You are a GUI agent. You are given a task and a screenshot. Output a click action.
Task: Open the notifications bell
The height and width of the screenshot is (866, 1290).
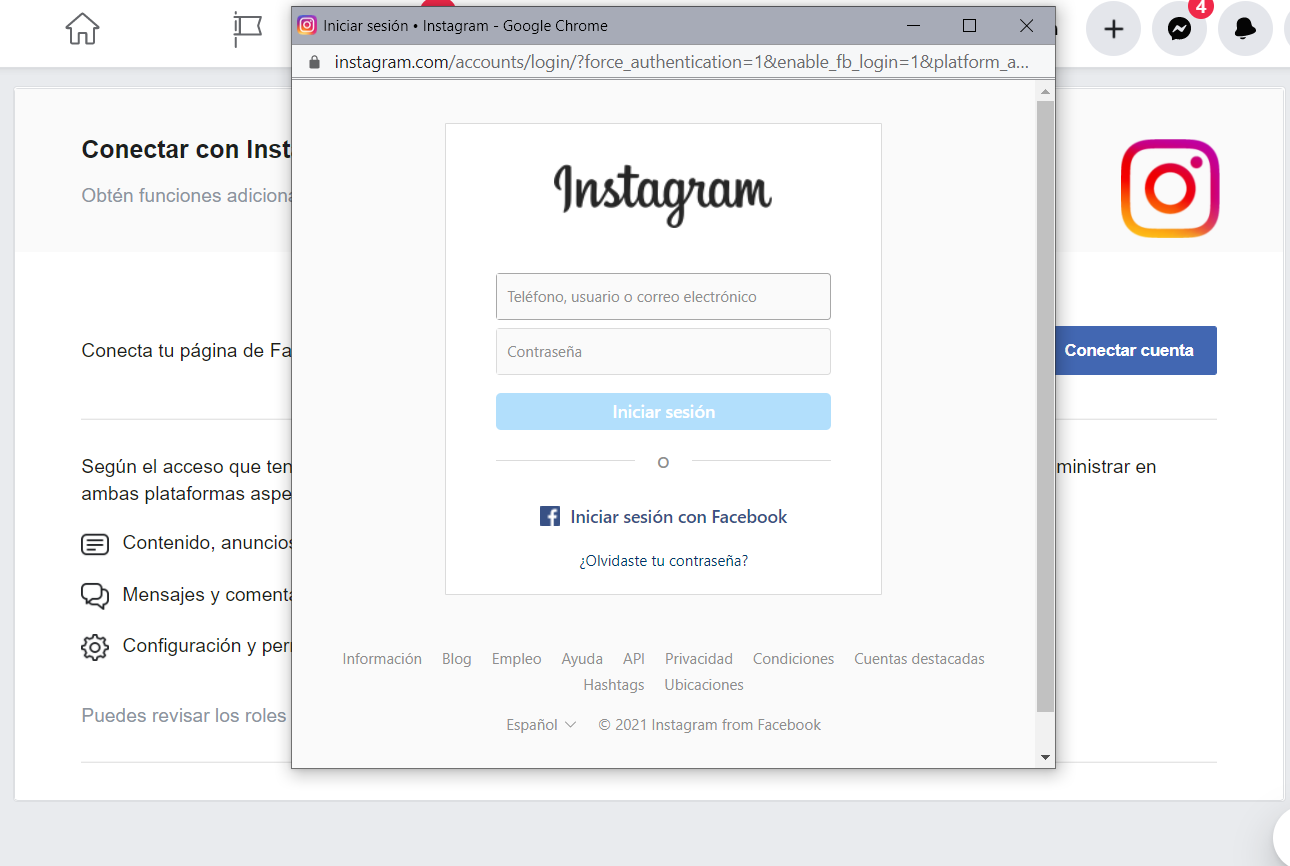tap(1245, 29)
